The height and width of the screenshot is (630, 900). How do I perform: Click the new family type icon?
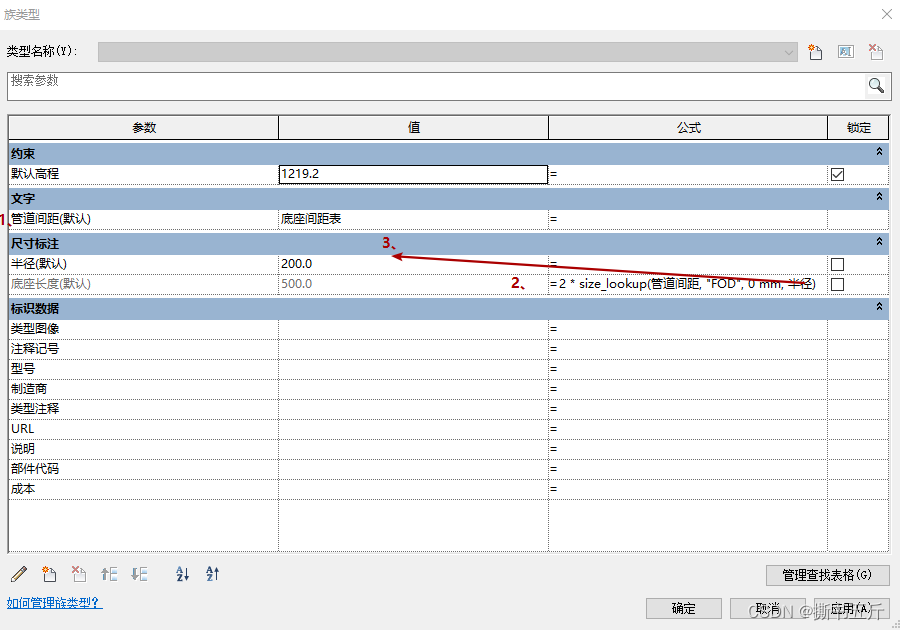[x=815, y=51]
